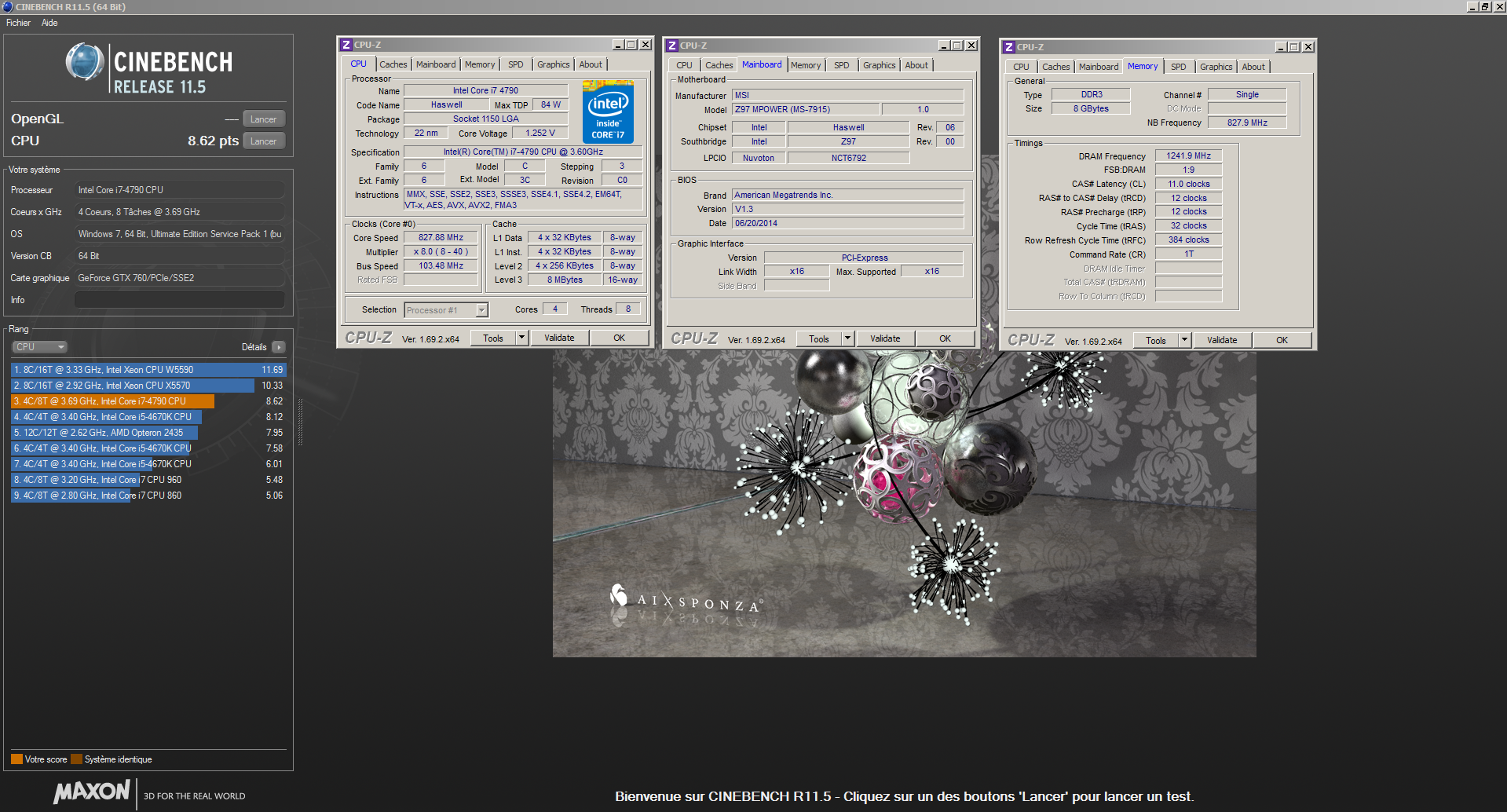Click Validate in the first CPU-Z window

559,338
